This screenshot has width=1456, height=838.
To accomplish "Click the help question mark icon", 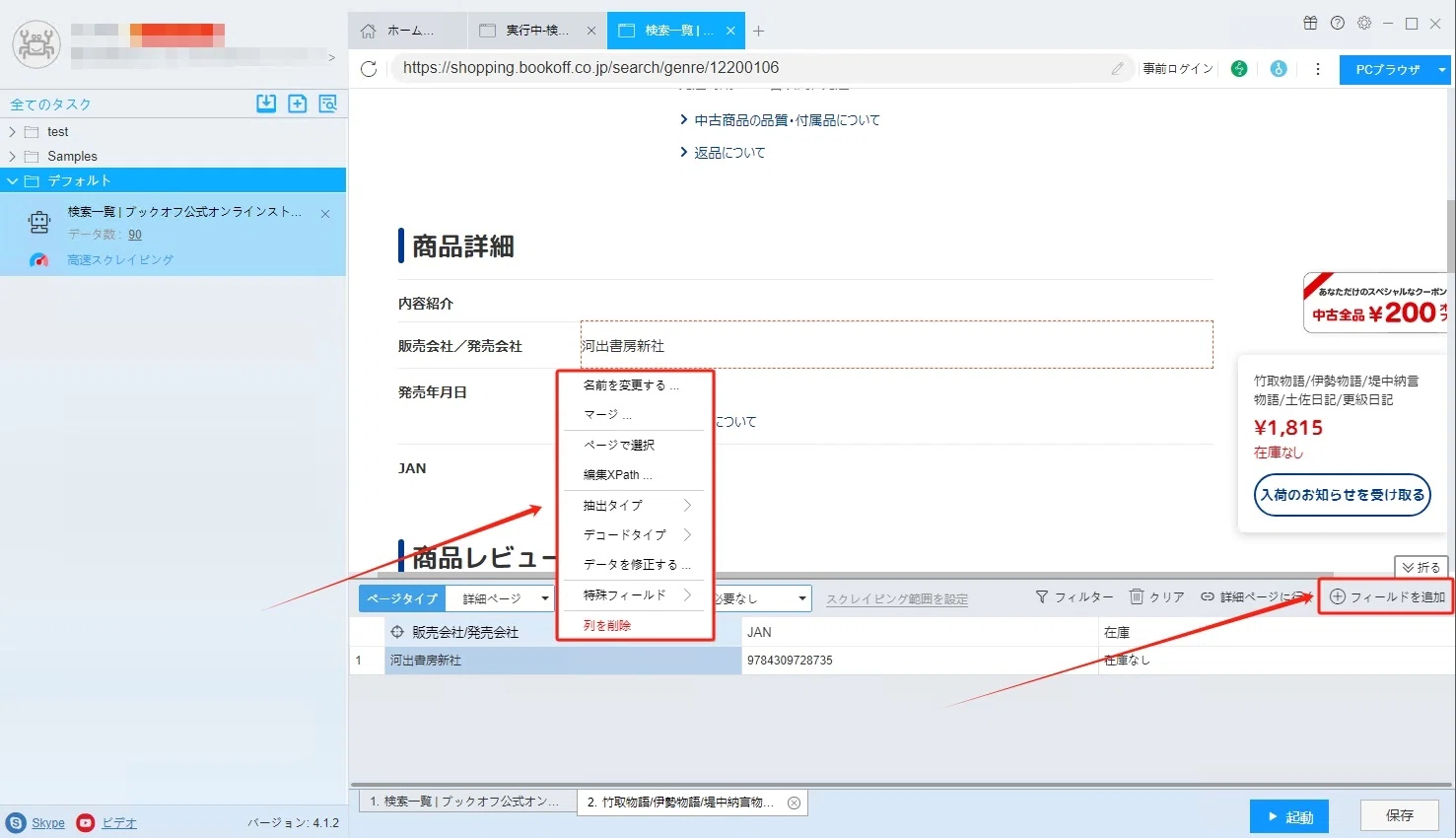I will pos(1338,23).
